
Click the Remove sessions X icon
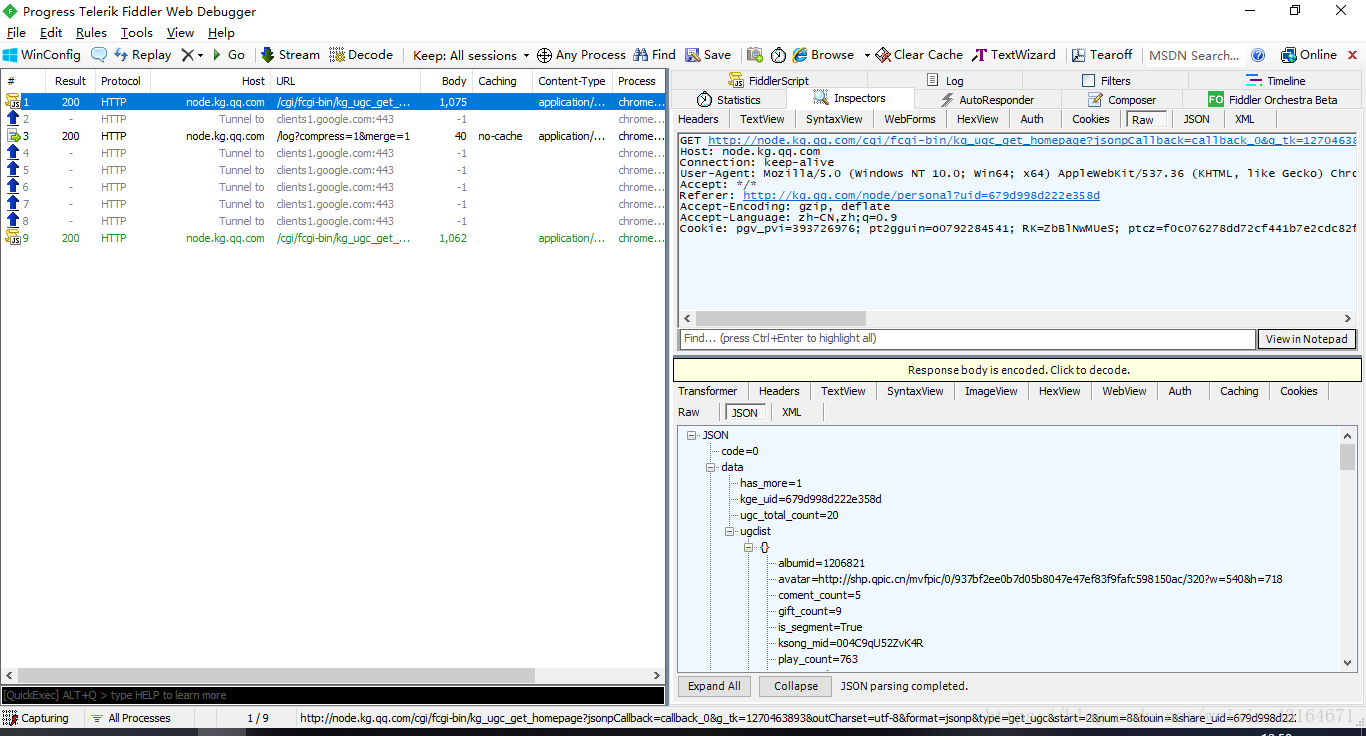pyautogui.click(x=187, y=55)
